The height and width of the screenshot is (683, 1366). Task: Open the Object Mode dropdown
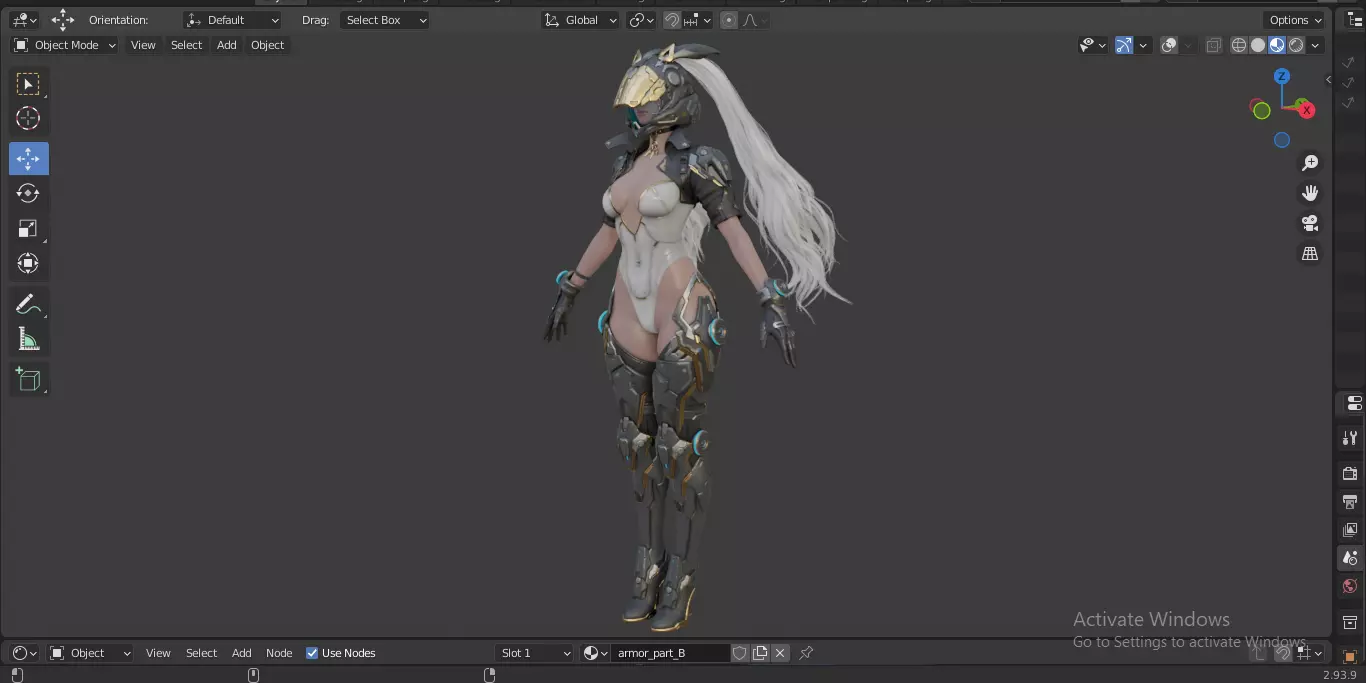[65, 45]
